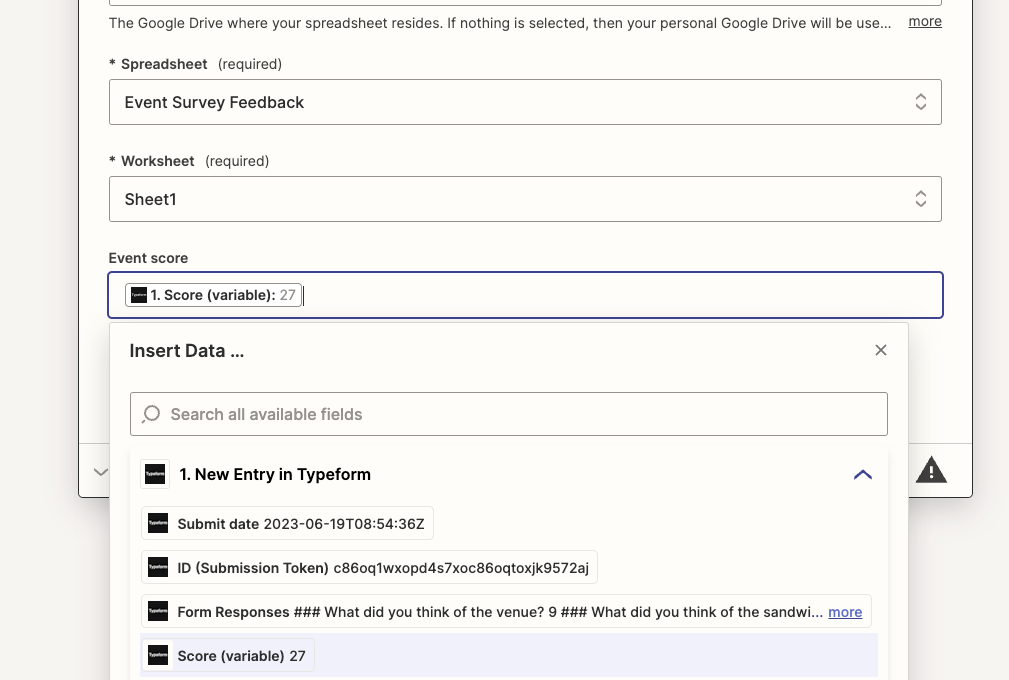Collapse the New Entry in Typeform section
This screenshot has height=680, width=1009.
pyautogui.click(x=863, y=475)
